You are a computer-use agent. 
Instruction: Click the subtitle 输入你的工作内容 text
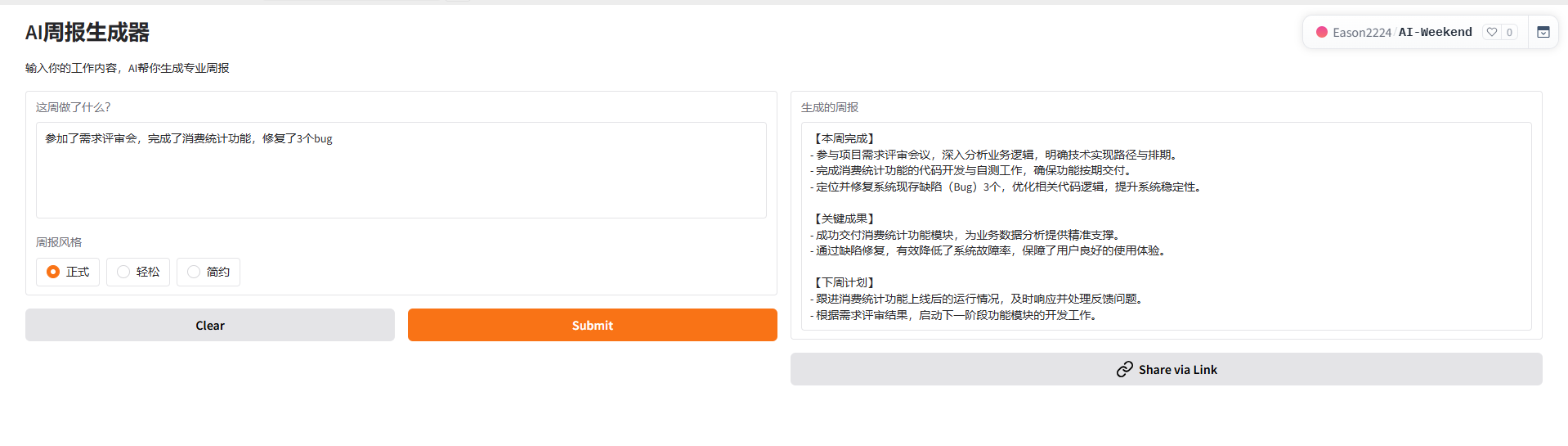tap(128, 68)
